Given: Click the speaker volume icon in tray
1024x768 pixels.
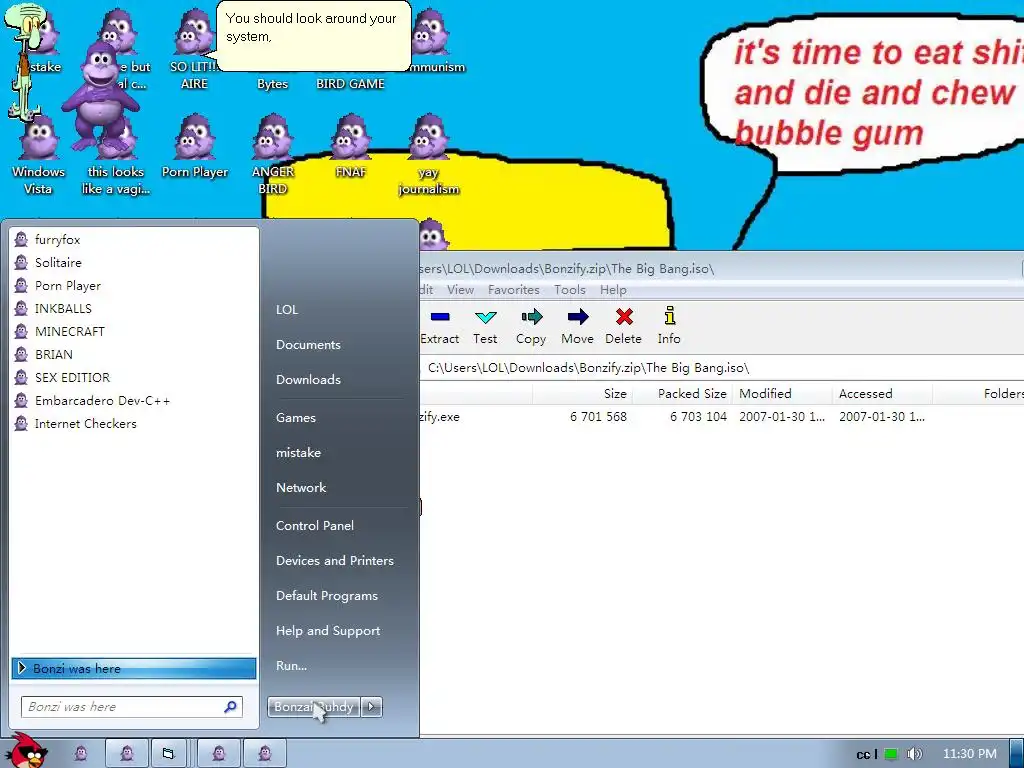Looking at the screenshot, I should [x=914, y=754].
